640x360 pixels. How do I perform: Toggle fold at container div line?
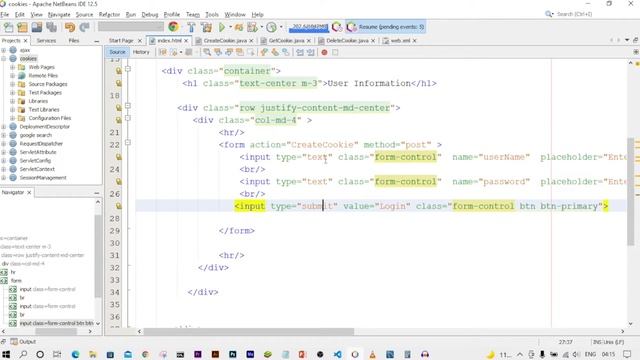128,69
